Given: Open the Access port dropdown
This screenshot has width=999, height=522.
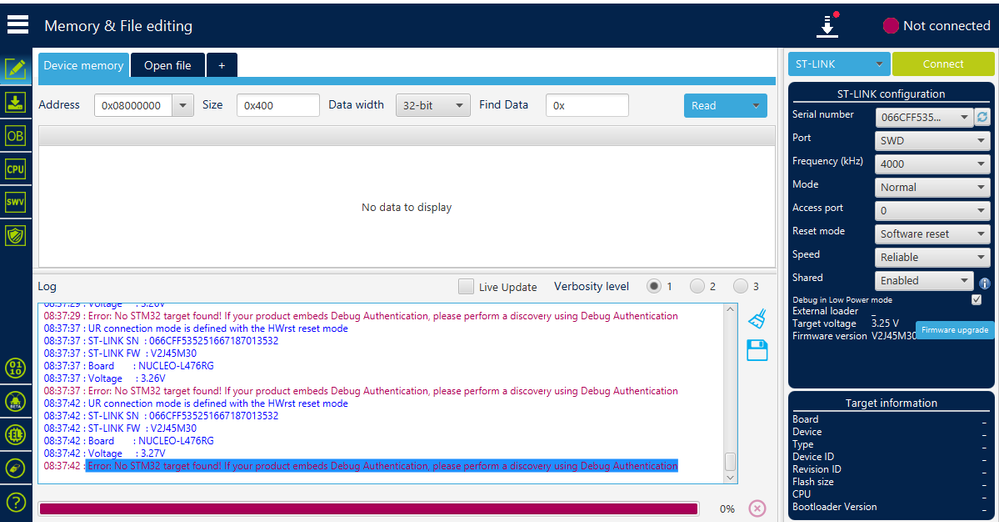Looking at the screenshot, I should pos(933,210).
